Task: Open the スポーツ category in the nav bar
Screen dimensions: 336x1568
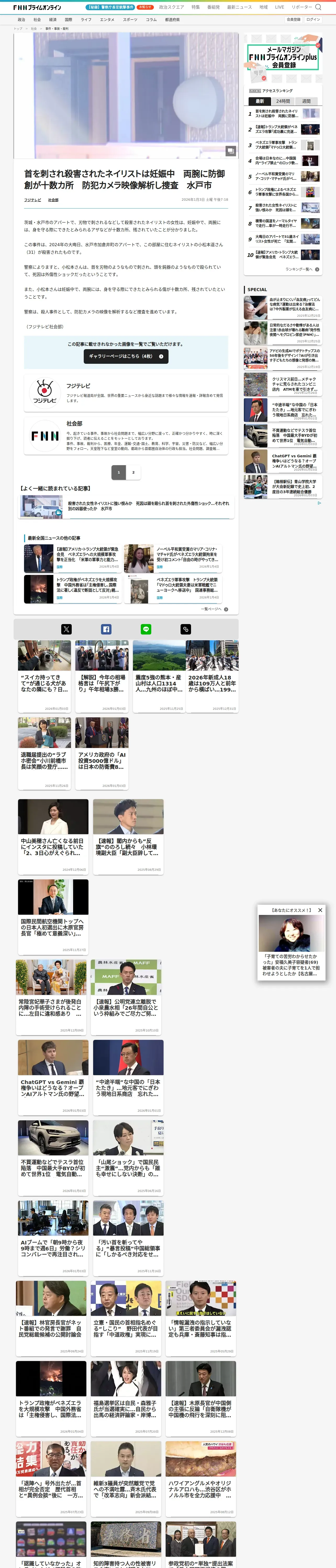Action: pos(130,20)
